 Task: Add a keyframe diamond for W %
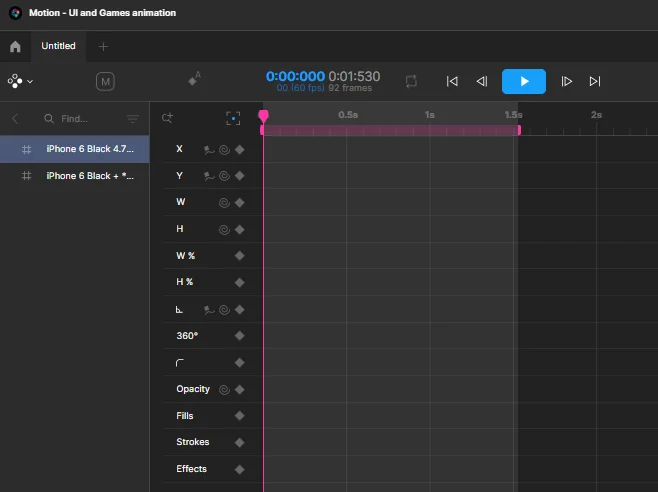[240, 256]
